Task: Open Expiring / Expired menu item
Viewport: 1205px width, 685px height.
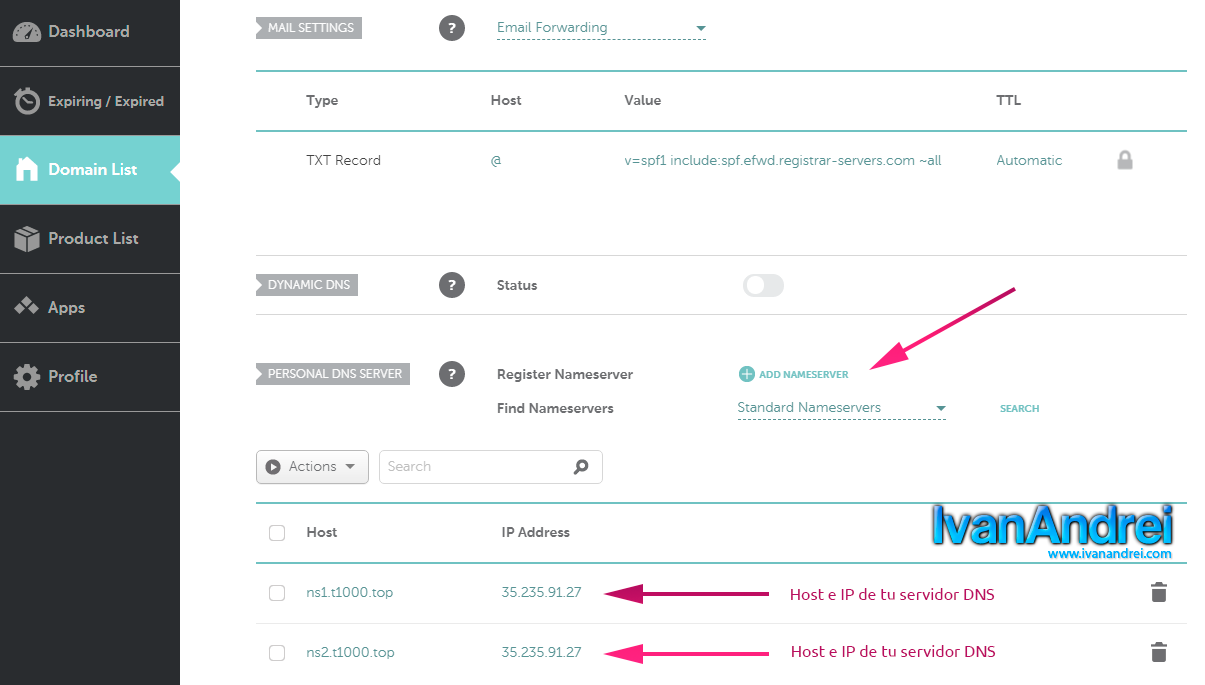Action: (90, 101)
